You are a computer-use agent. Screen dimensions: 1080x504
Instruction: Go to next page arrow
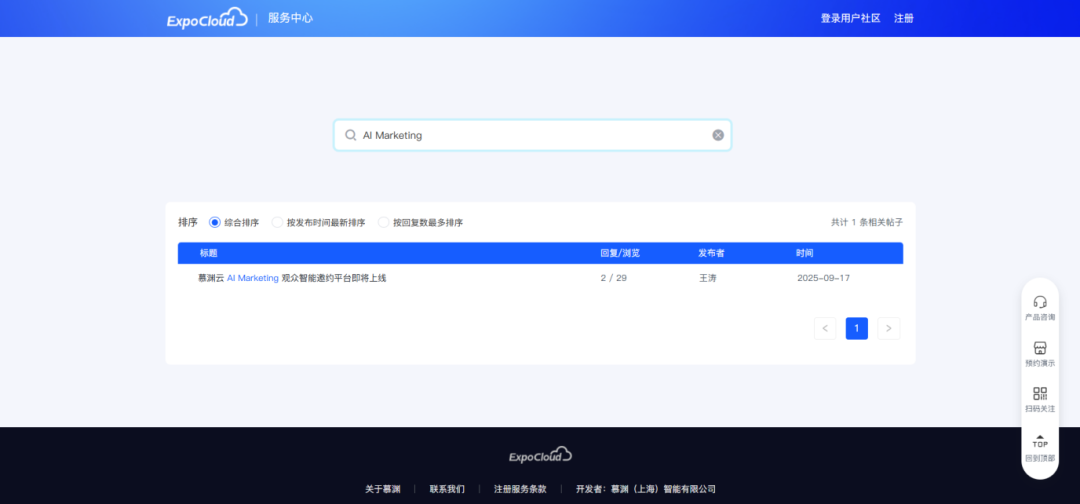click(888, 328)
